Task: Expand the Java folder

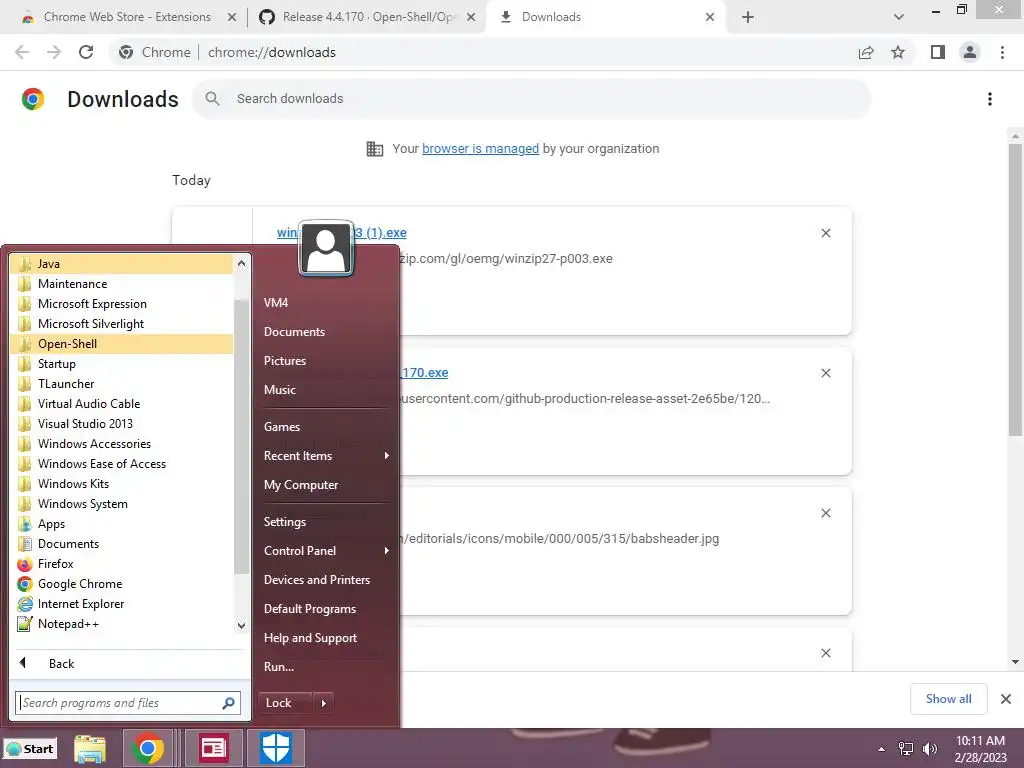Action: click(x=121, y=264)
